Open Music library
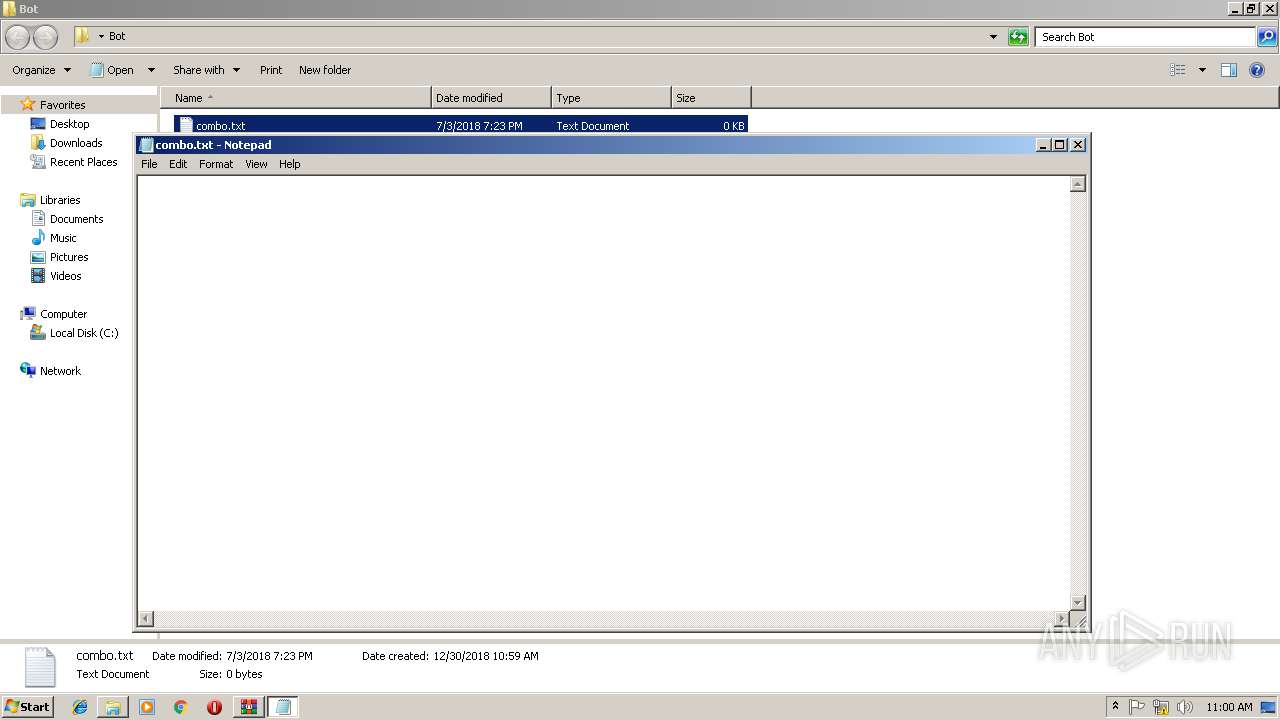The height and width of the screenshot is (720, 1280). click(x=63, y=238)
